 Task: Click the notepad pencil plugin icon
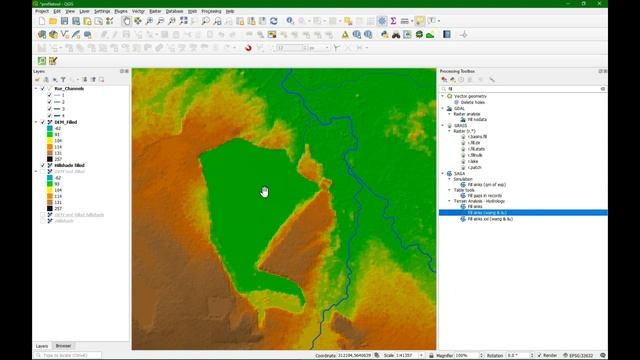(53, 61)
